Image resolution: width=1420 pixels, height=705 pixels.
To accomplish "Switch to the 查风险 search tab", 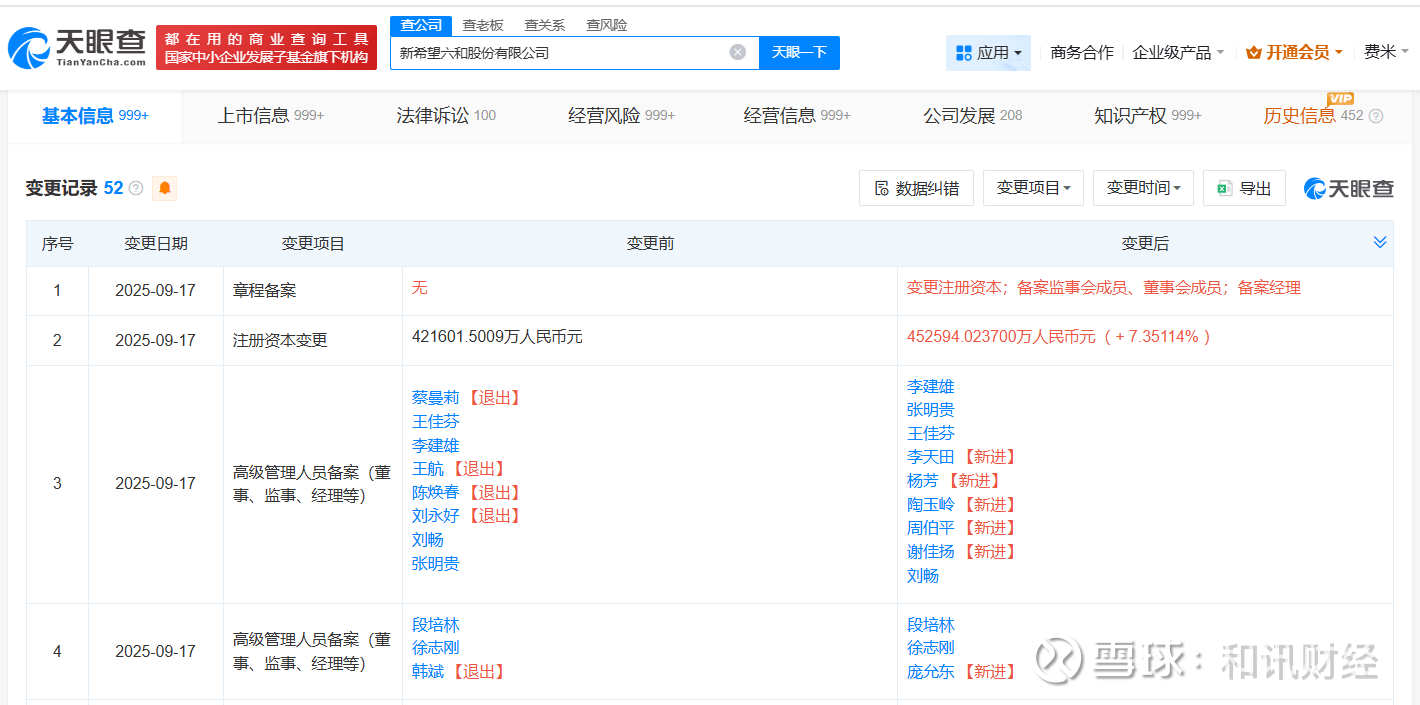I will (607, 26).
